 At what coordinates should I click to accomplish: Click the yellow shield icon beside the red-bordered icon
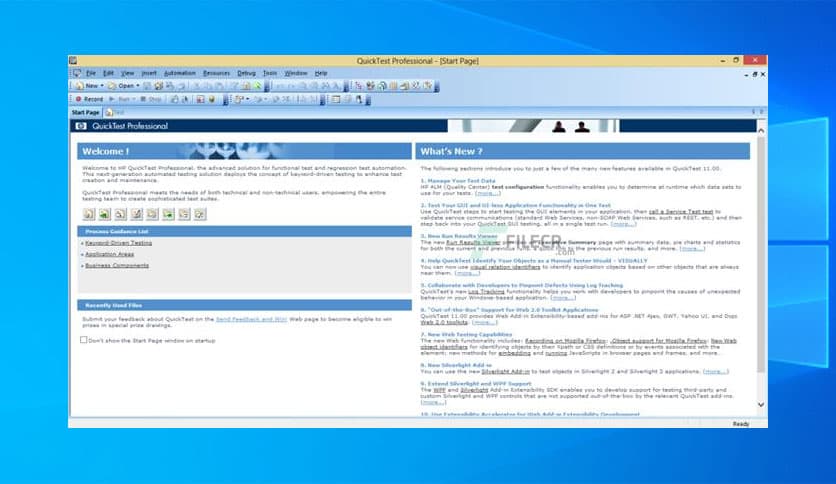[212, 99]
